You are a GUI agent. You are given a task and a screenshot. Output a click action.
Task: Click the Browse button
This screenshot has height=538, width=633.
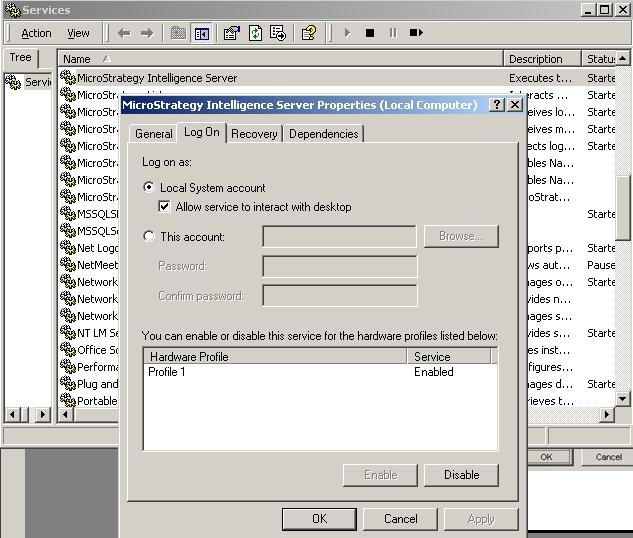click(461, 236)
